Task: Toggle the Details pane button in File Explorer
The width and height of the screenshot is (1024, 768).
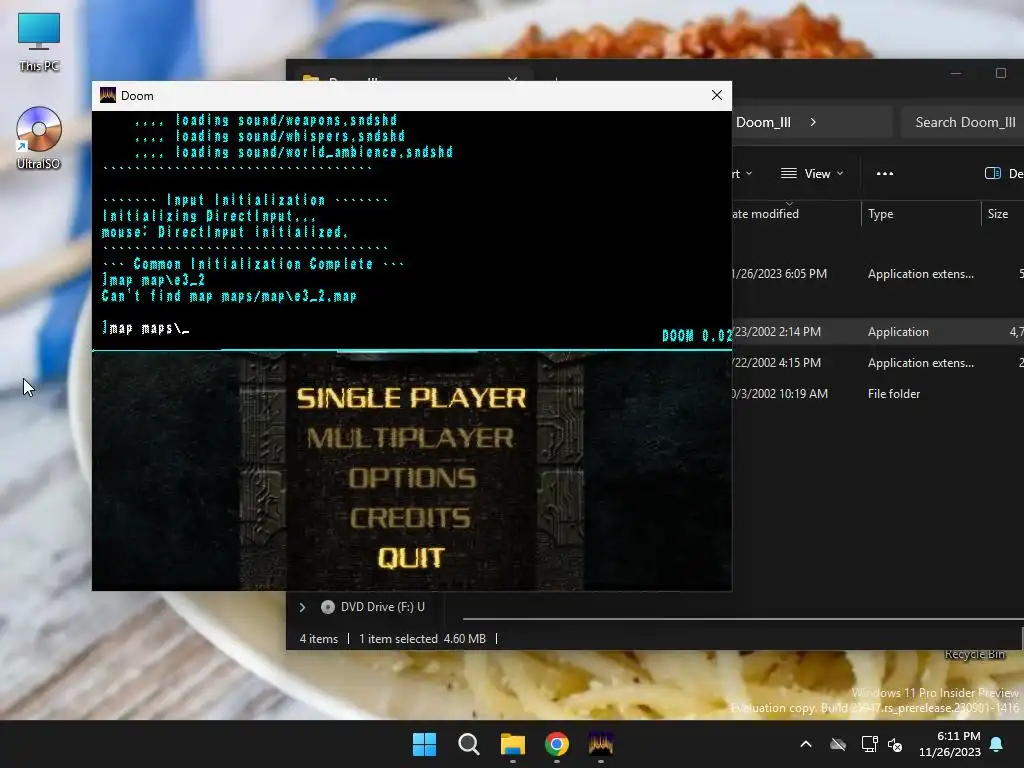Action: click(x=1003, y=174)
